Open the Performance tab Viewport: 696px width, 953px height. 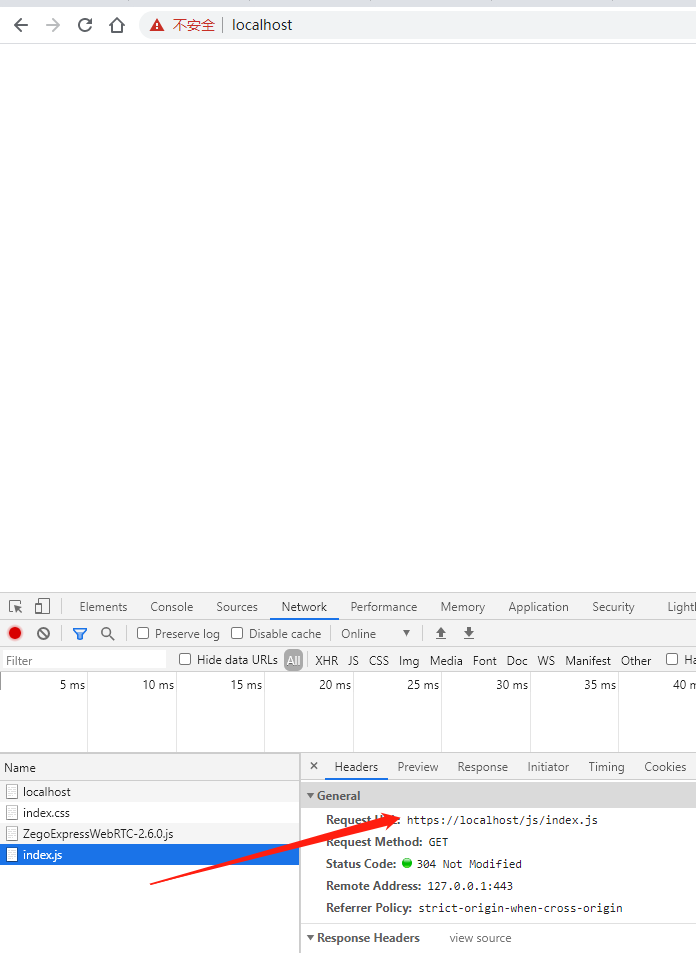pyautogui.click(x=384, y=607)
